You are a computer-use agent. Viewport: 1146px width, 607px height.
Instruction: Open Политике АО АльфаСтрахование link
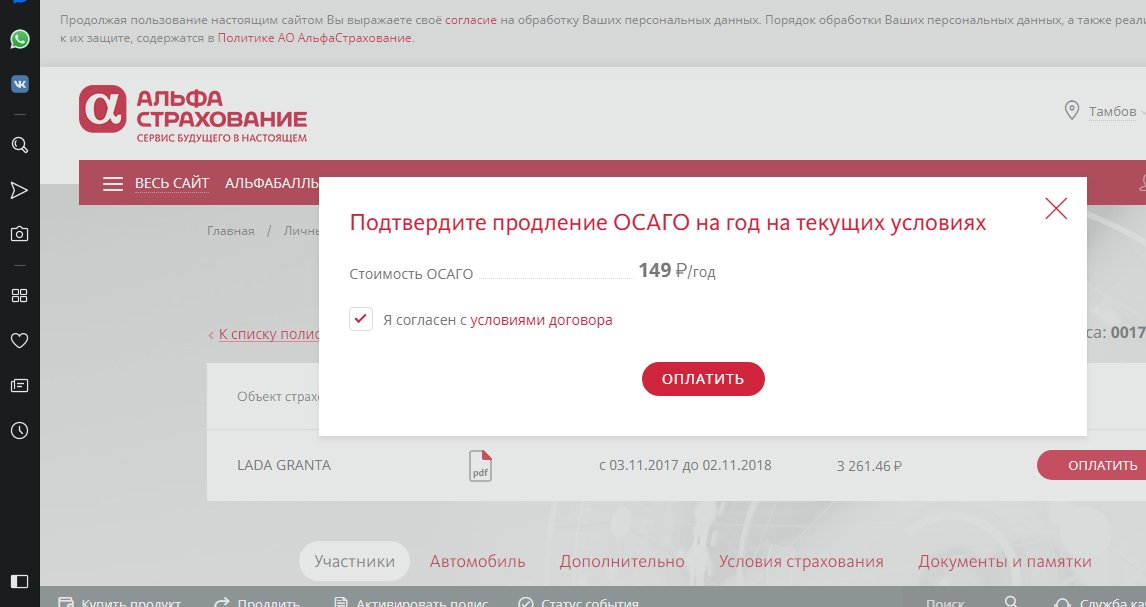315,38
